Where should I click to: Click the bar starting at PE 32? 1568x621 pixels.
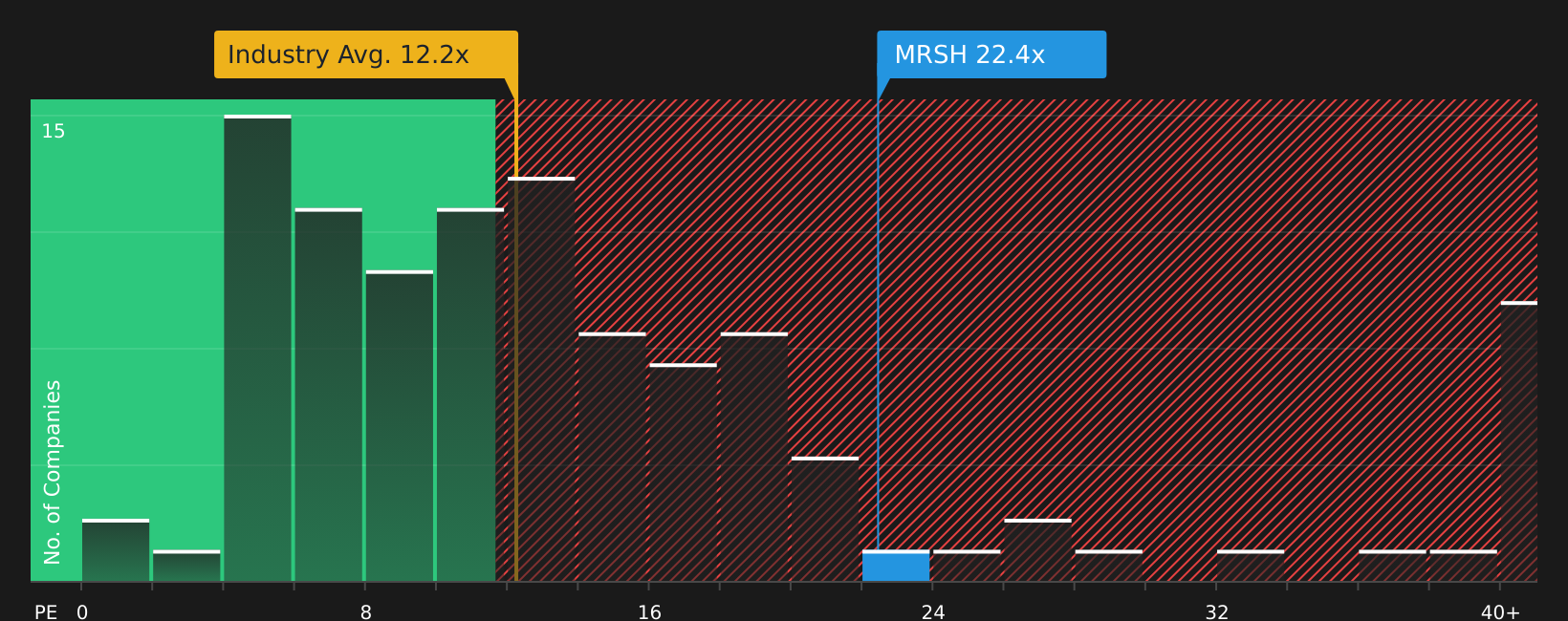1251,566
